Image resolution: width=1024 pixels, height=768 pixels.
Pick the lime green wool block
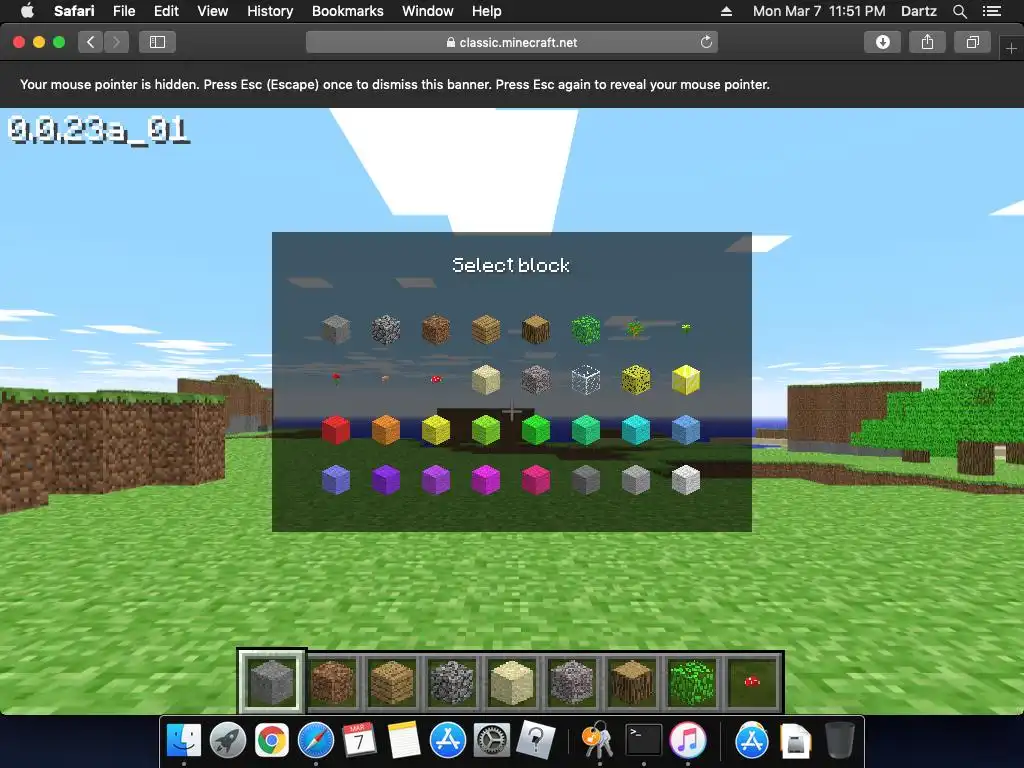pos(486,430)
